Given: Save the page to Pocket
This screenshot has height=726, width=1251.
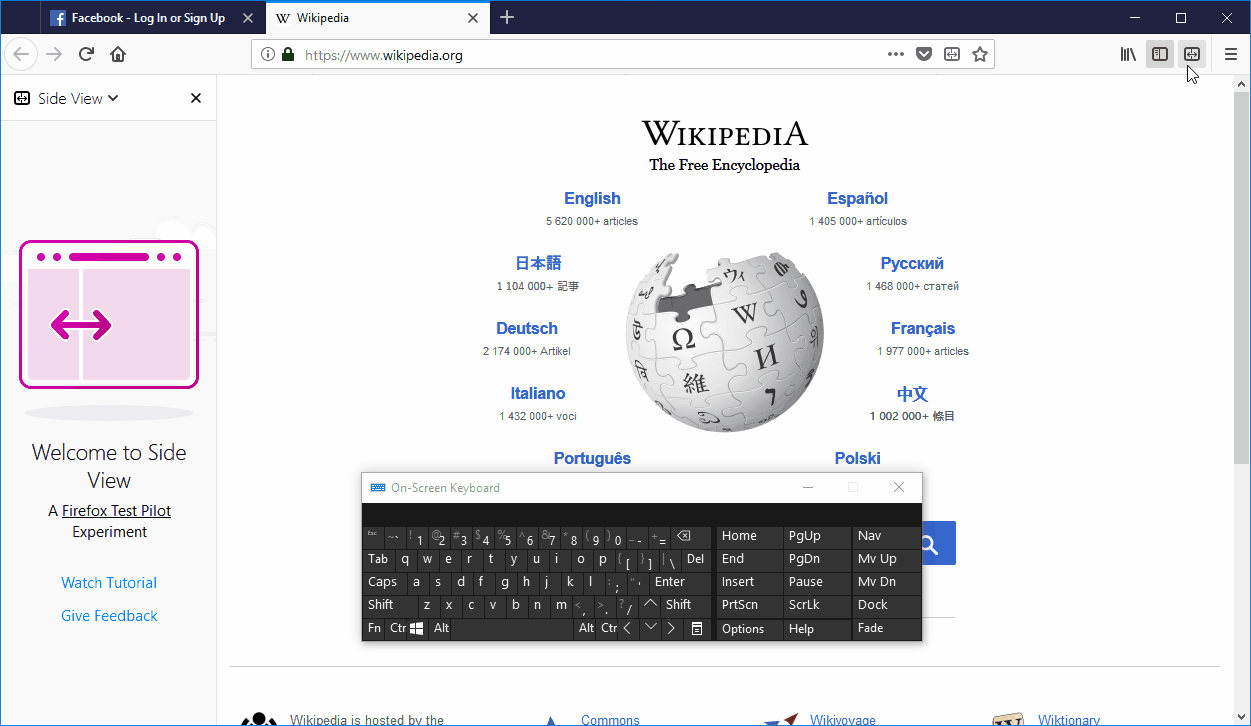Looking at the screenshot, I should pyautogui.click(x=923, y=54).
